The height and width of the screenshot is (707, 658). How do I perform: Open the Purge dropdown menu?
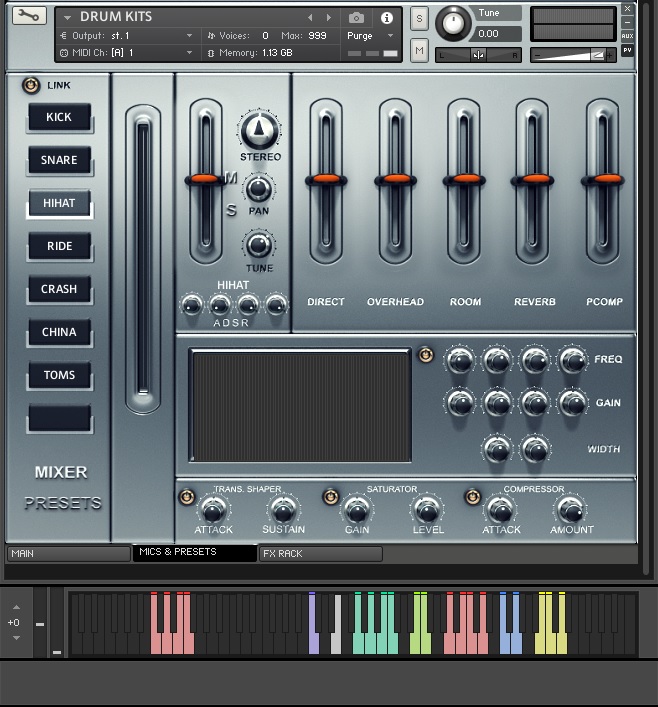(x=391, y=36)
